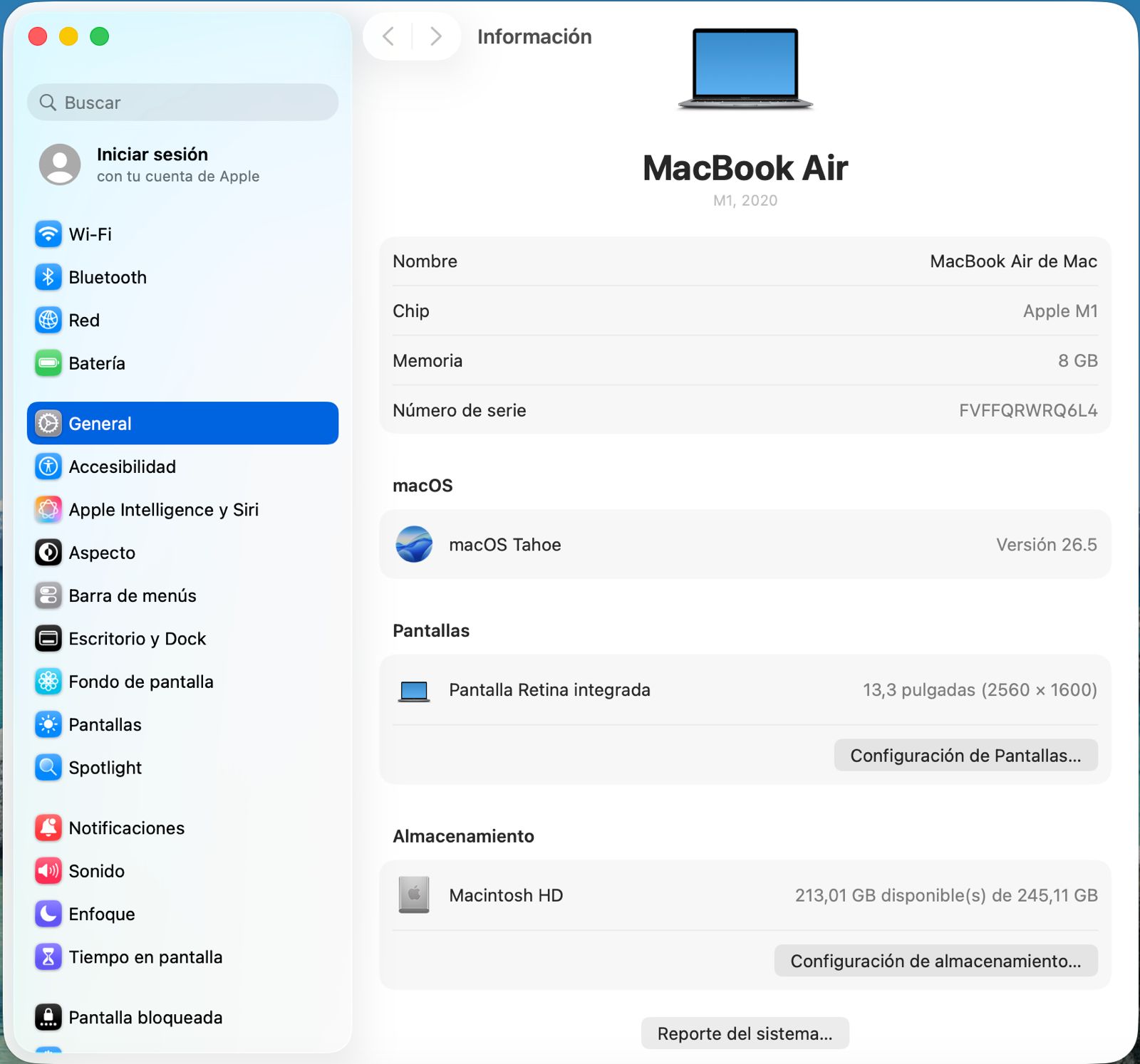This screenshot has height=1064, width=1140.
Task: Click the Pantalla Retina integrada laptop icon
Action: (x=414, y=691)
